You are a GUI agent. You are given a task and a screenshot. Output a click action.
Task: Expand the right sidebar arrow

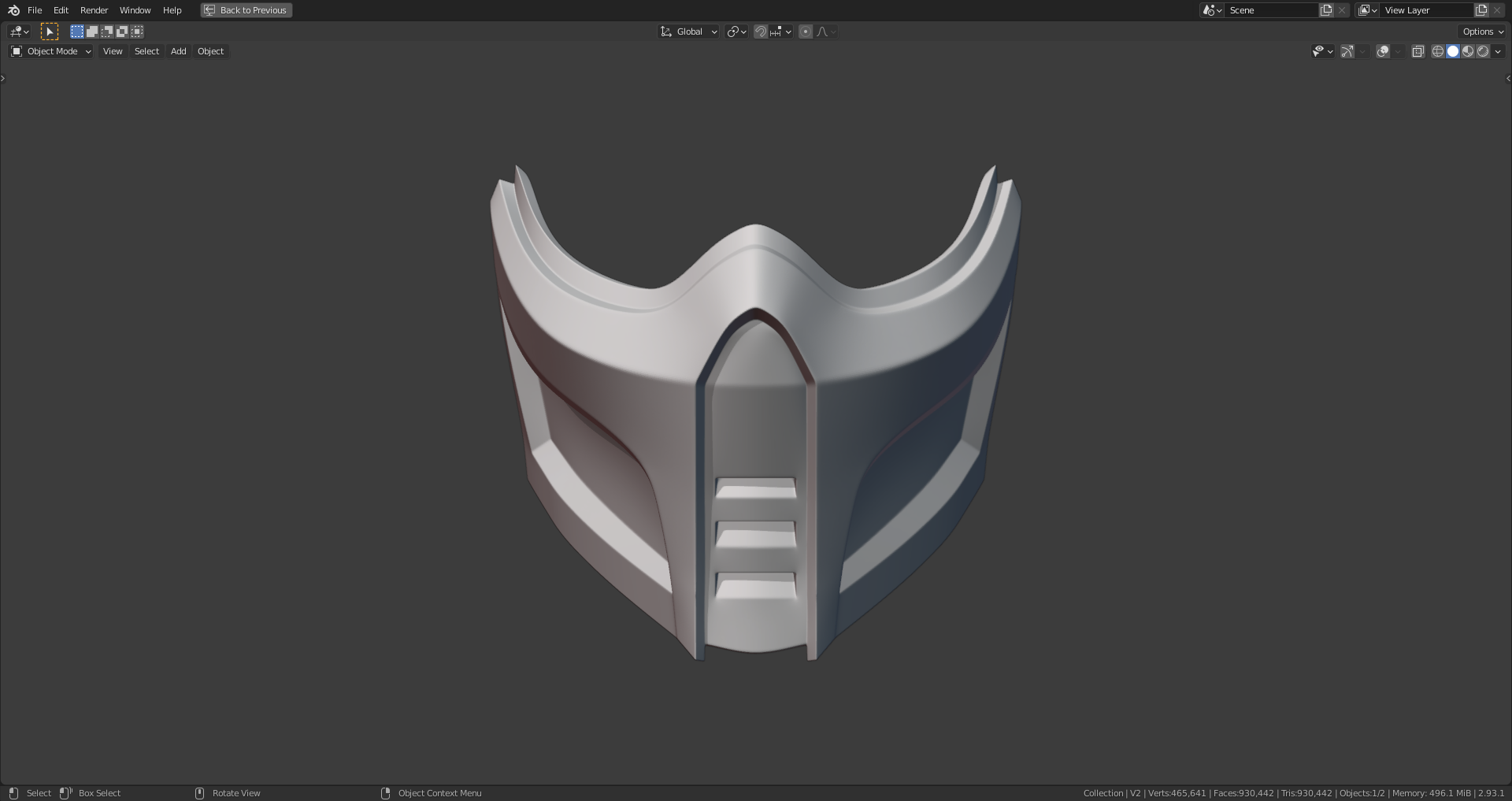[1508, 78]
